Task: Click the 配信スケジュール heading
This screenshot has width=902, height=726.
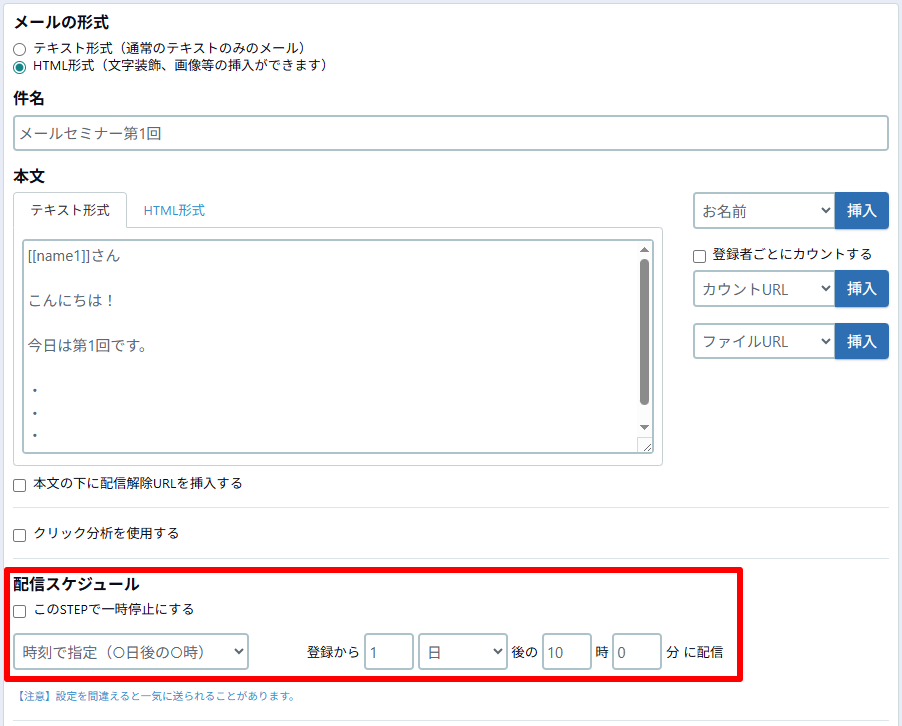Action: pyautogui.click(x=76, y=584)
